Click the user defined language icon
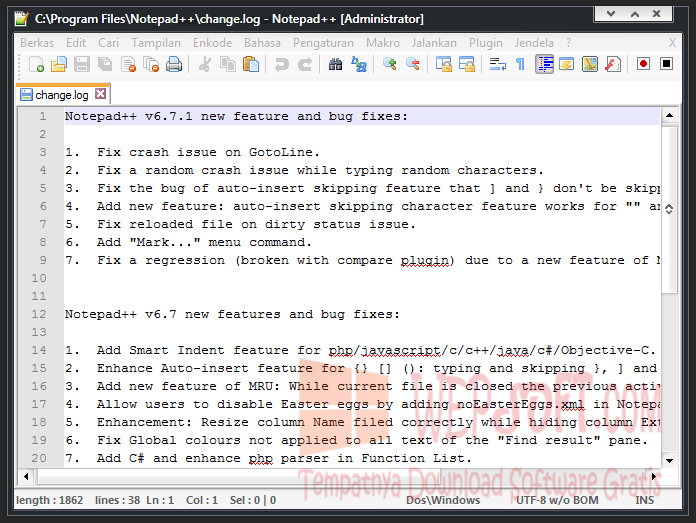Image resolution: width=696 pixels, height=523 pixels. (567, 64)
